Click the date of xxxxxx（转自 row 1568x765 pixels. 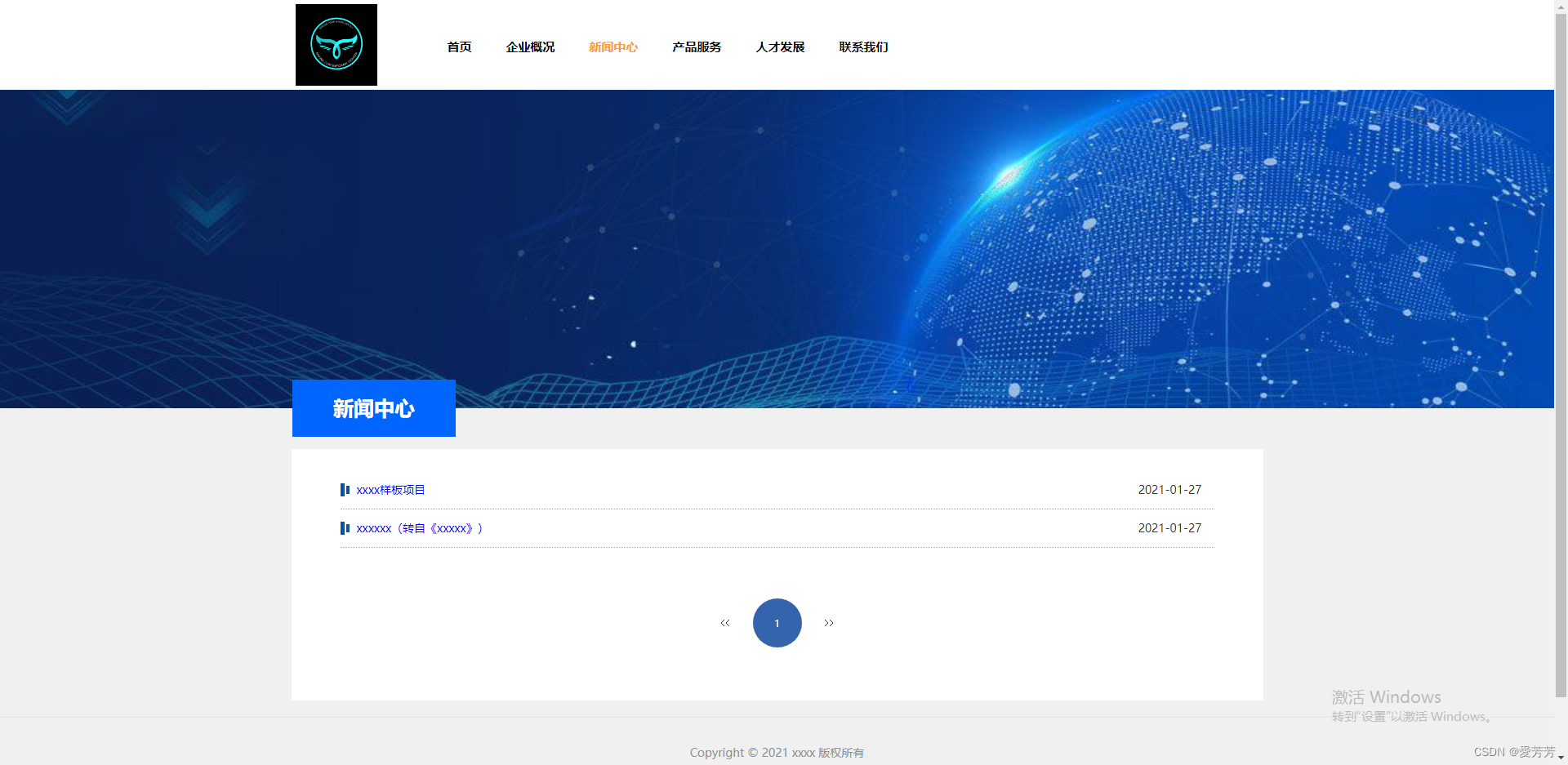1169,528
